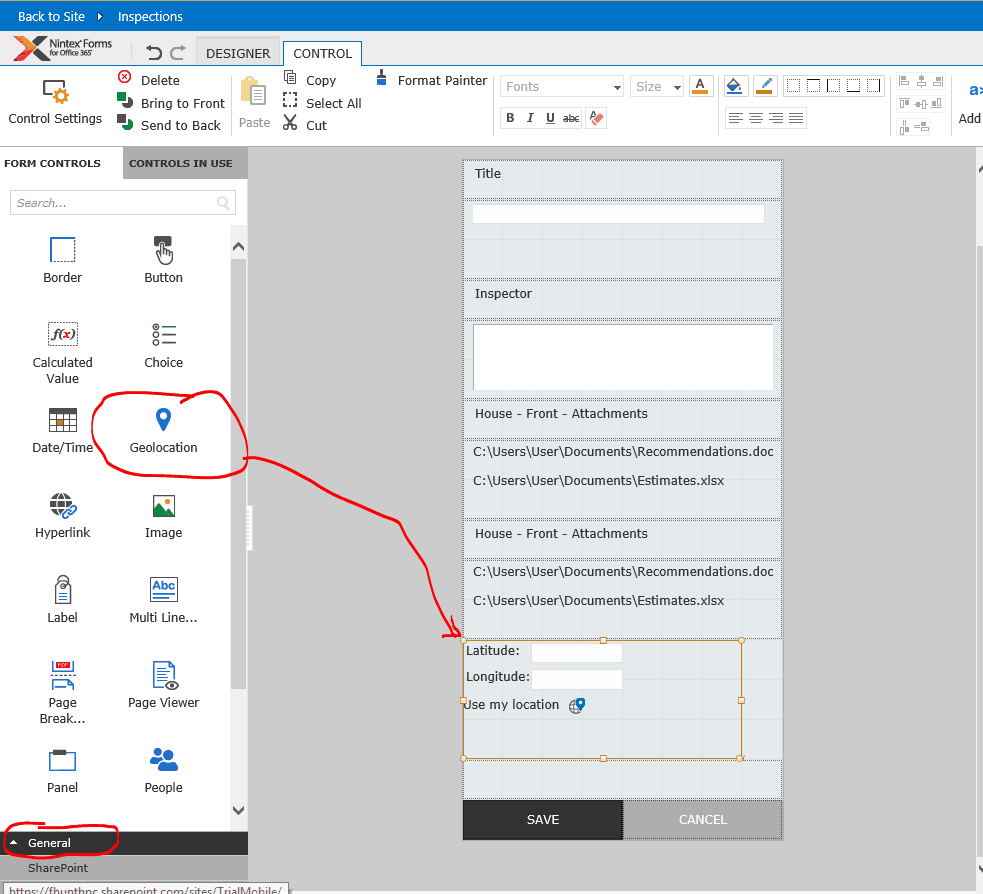Click the Use my location globe icon

[x=577, y=705]
